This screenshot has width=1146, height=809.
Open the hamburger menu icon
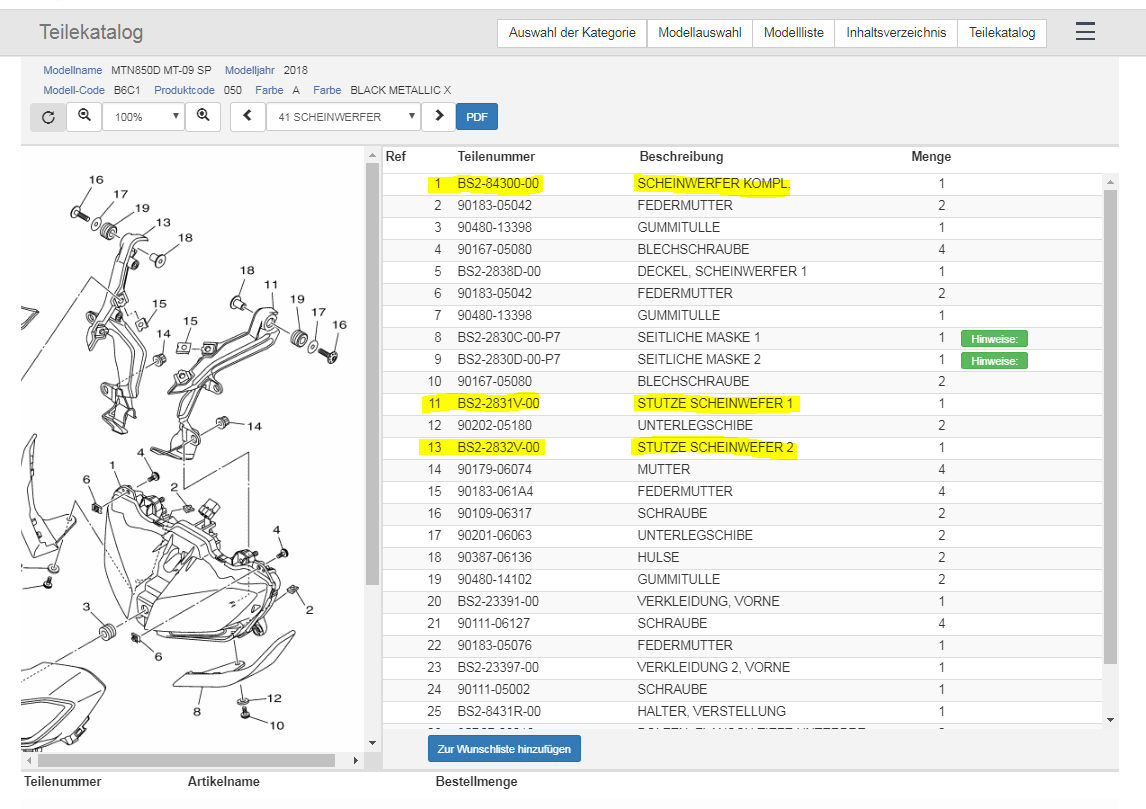point(1085,32)
